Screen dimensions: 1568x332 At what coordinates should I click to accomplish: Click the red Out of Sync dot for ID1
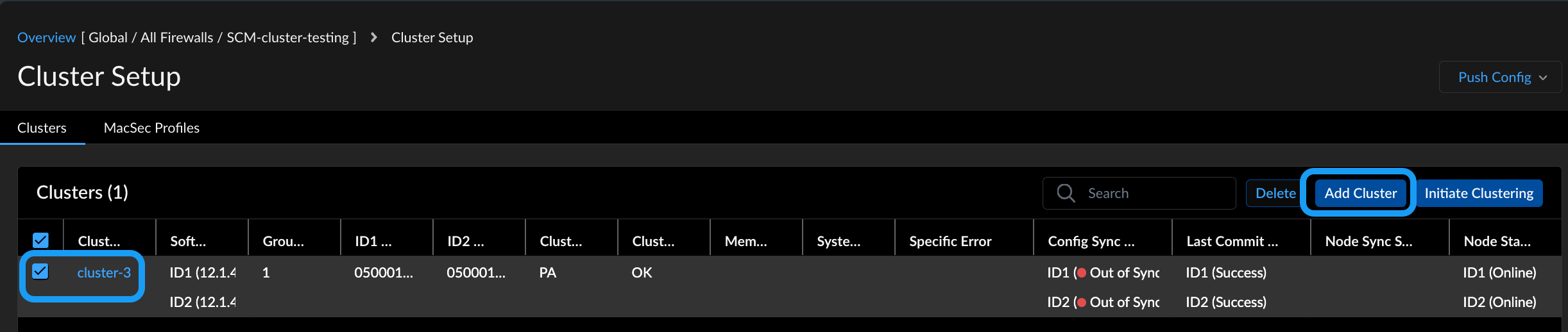tap(1081, 273)
